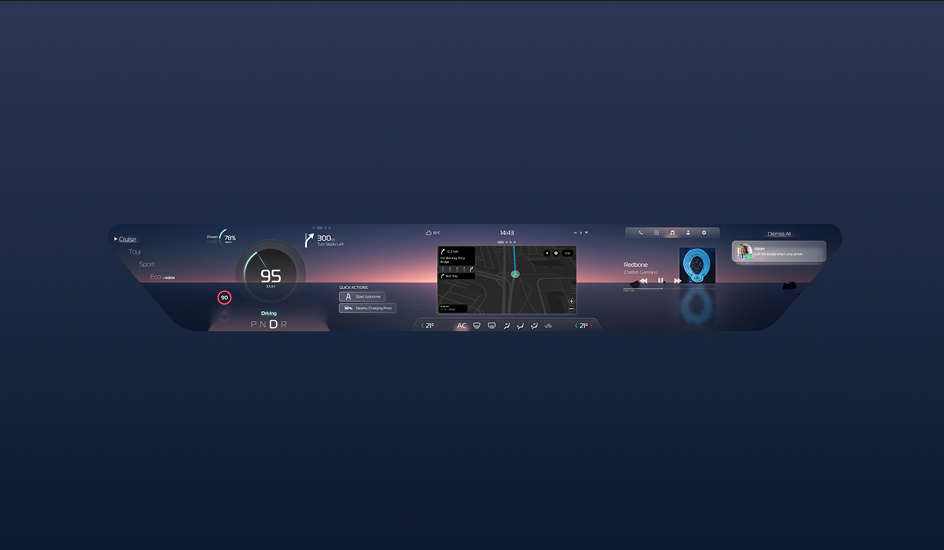Click the cloud weather icon
Image resolution: width=944 pixels, height=550 pixels.
(429, 233)
